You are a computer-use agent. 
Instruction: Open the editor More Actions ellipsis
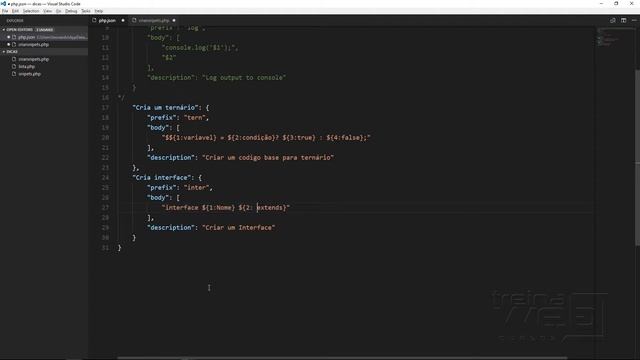point(634,20)
